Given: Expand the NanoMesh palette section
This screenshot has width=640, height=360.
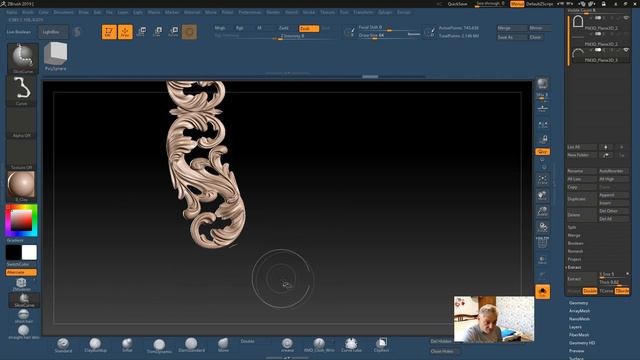Looking at the screenshot, I should tap(580, 319).
